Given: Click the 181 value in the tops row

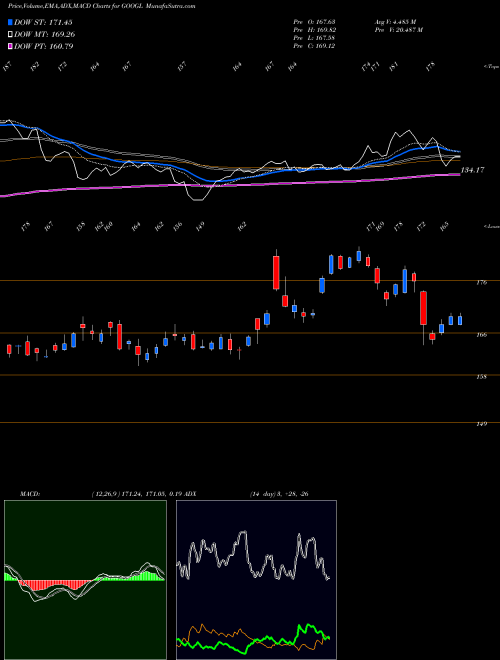Looking at the screenshot, I should click(394, 66).
